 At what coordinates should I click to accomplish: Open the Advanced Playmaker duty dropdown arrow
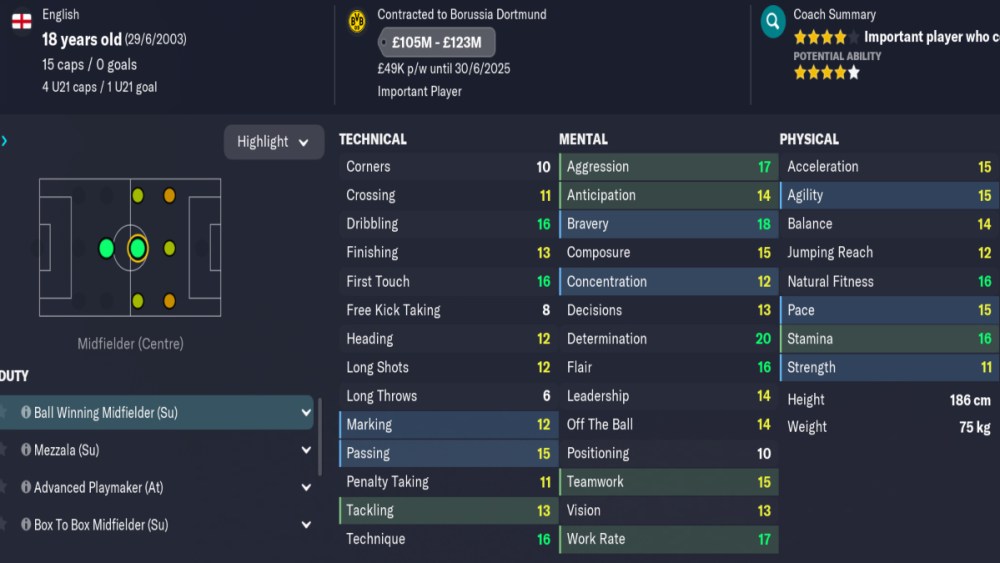point(305,488)
